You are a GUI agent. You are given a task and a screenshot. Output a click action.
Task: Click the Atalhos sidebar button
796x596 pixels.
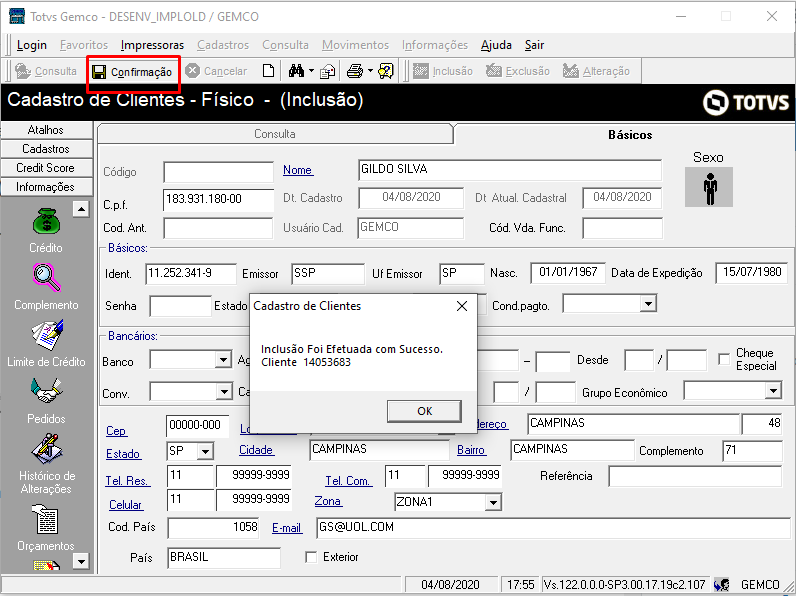[46, 130]
